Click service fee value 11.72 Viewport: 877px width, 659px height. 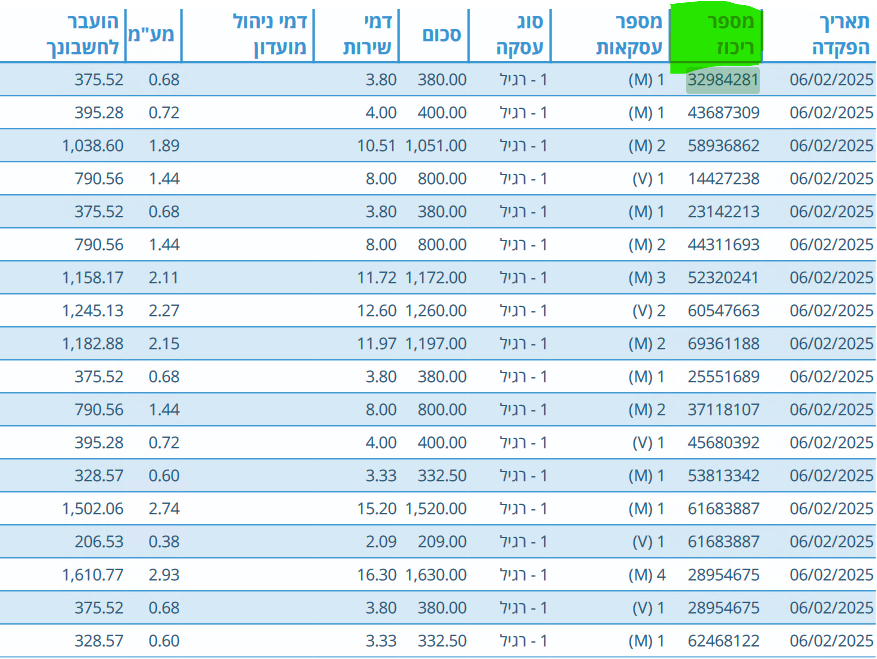376,278
